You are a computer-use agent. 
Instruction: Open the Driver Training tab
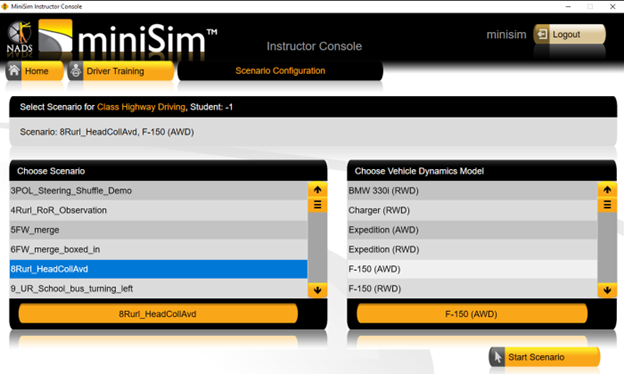(x=121, y=71)
